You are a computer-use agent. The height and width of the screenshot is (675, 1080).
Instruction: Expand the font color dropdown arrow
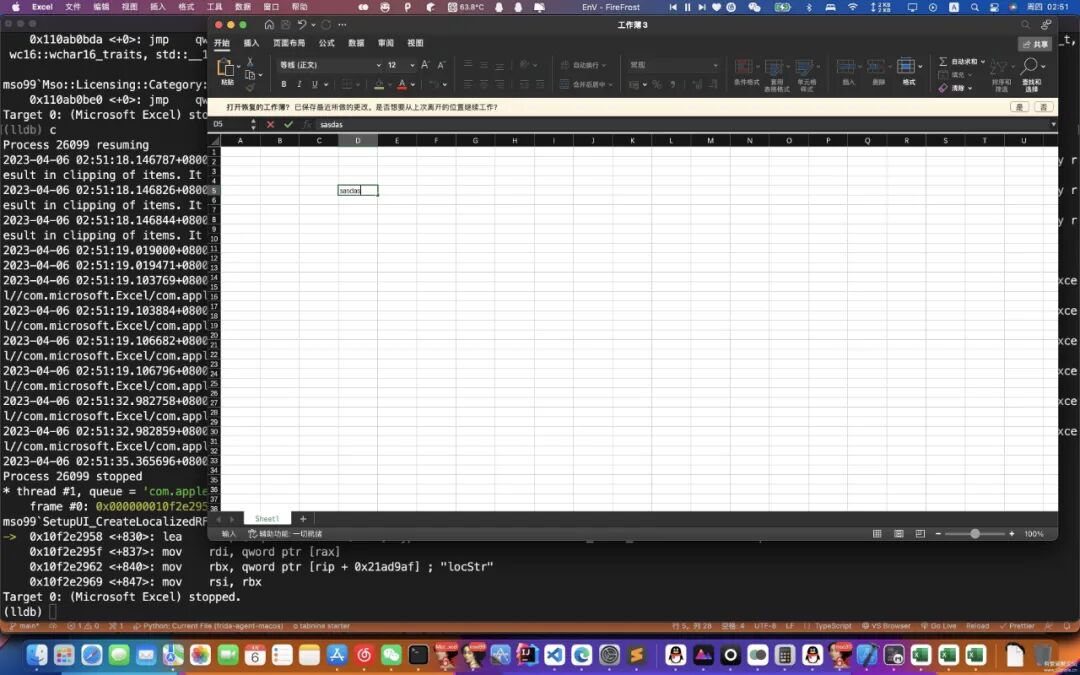pos(413,85)
